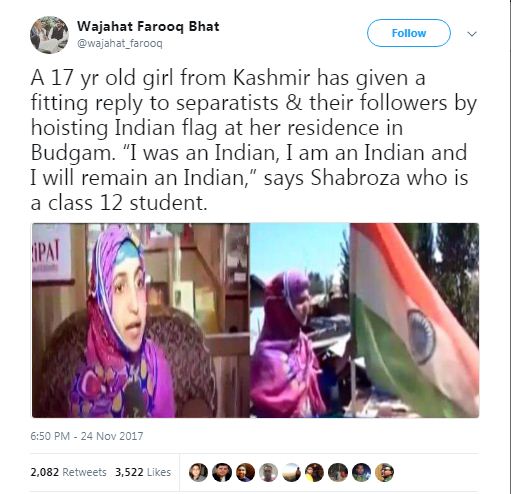Click the tweet text about Shabroza
The width and height of the screenshot is (511, 494).
pos(253,140)
